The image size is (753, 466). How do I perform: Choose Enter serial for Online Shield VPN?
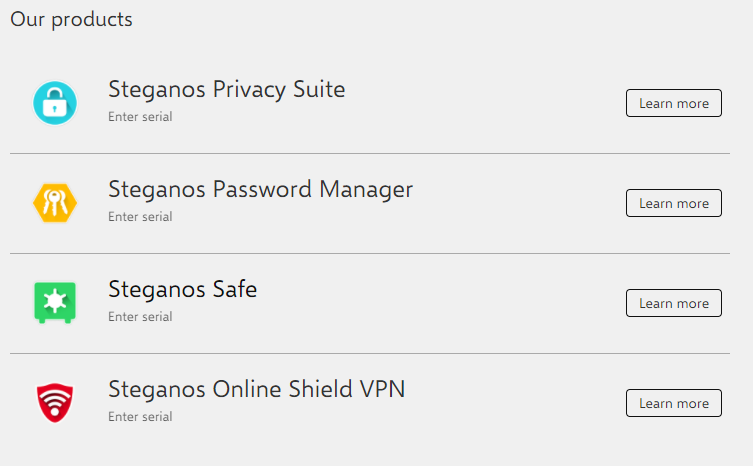pos(140,417)
